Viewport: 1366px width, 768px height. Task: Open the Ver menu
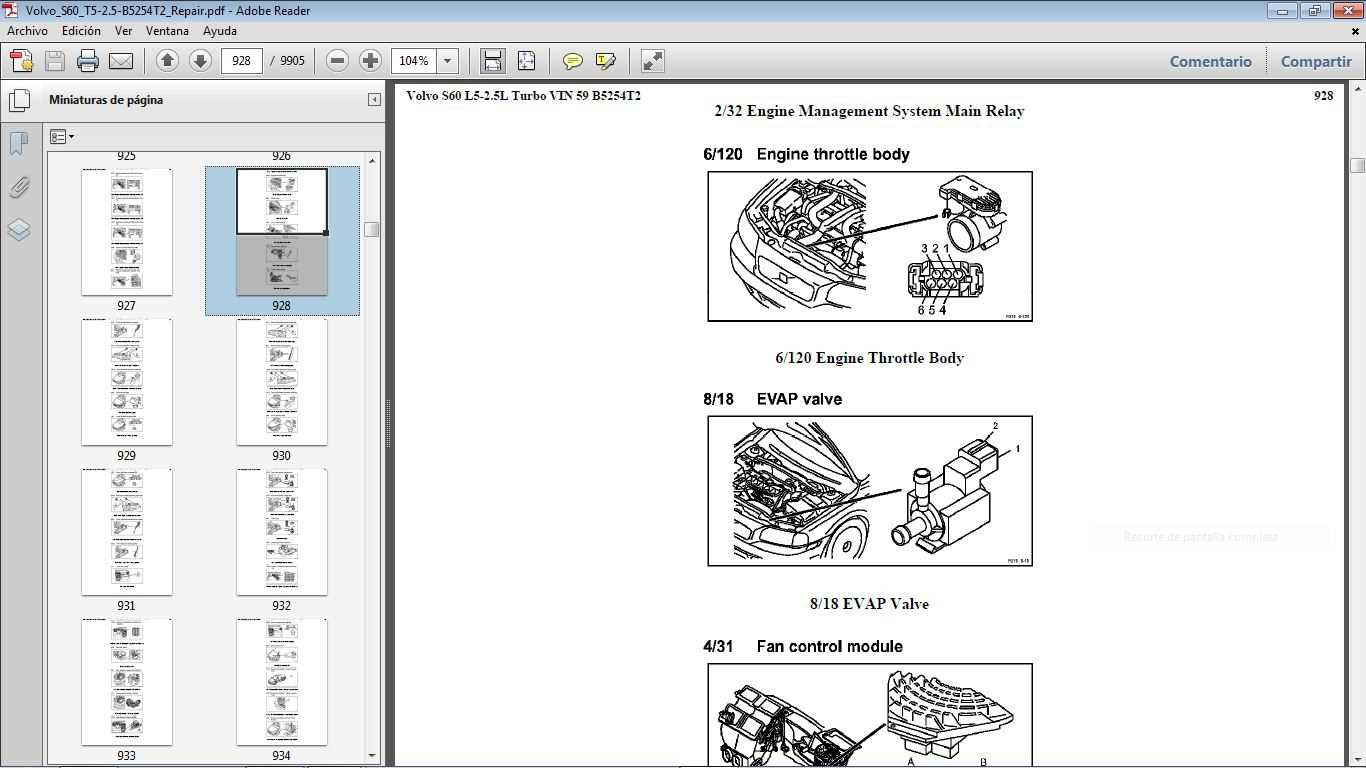click(x=123, y=31)
